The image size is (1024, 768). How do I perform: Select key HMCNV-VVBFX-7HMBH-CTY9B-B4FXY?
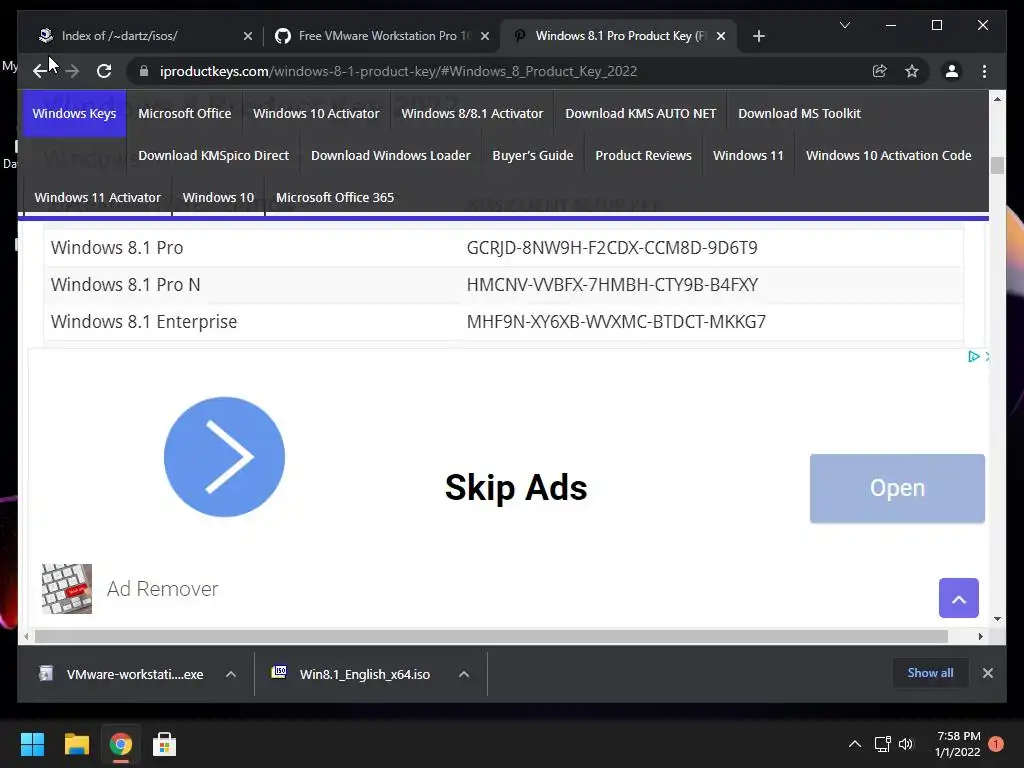[613, 285]
